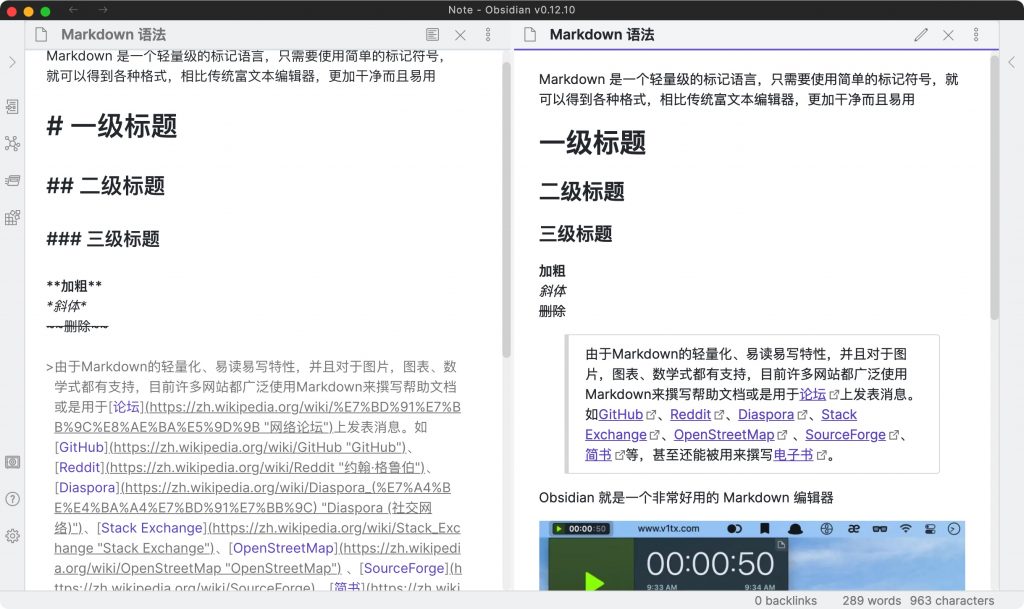The width and height of the screenshot is (1024, 609).
Task: Click the [GitHub] link text in the editor
Action: click(82, 447)
